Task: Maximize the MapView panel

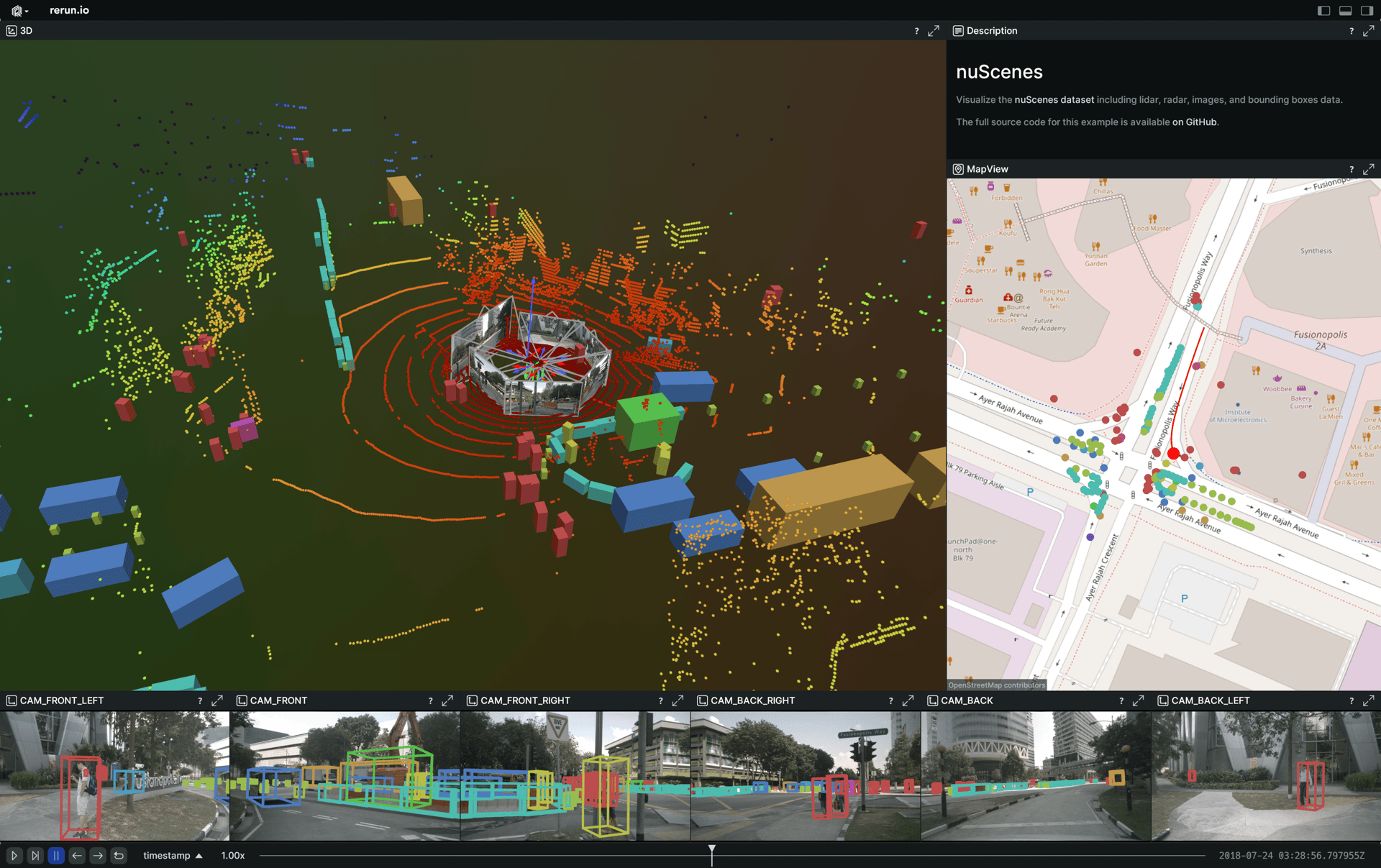Action: [x=1368, y=169]
